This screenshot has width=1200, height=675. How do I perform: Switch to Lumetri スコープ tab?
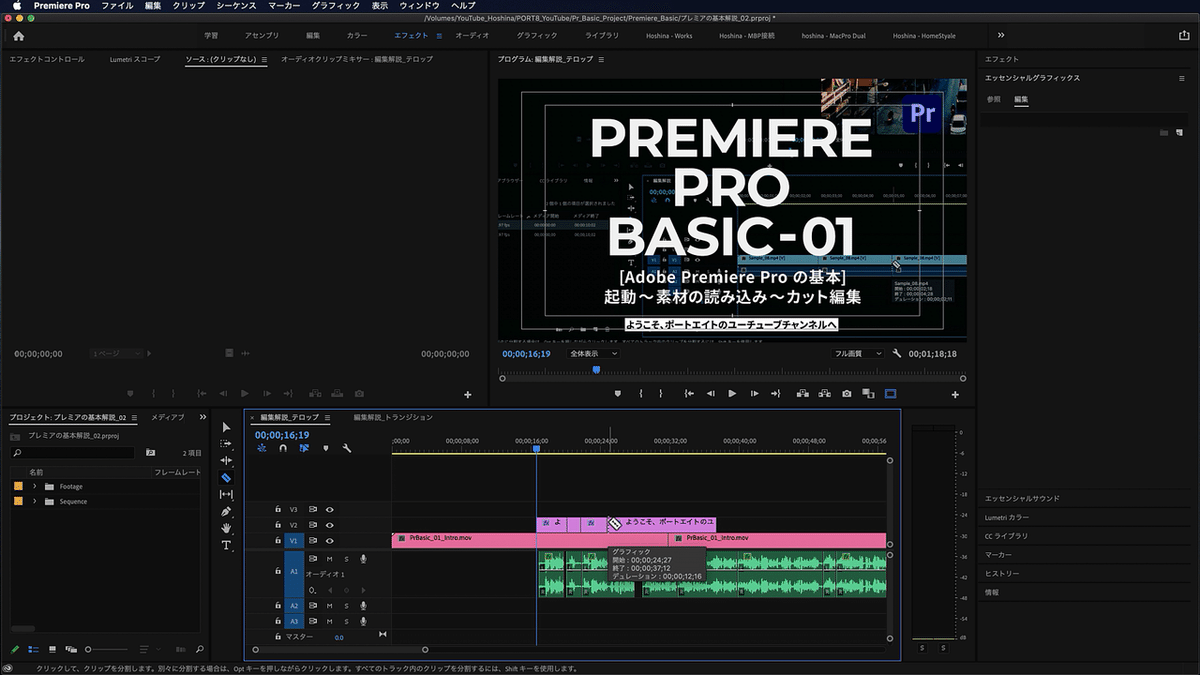[x=135, y=60]
